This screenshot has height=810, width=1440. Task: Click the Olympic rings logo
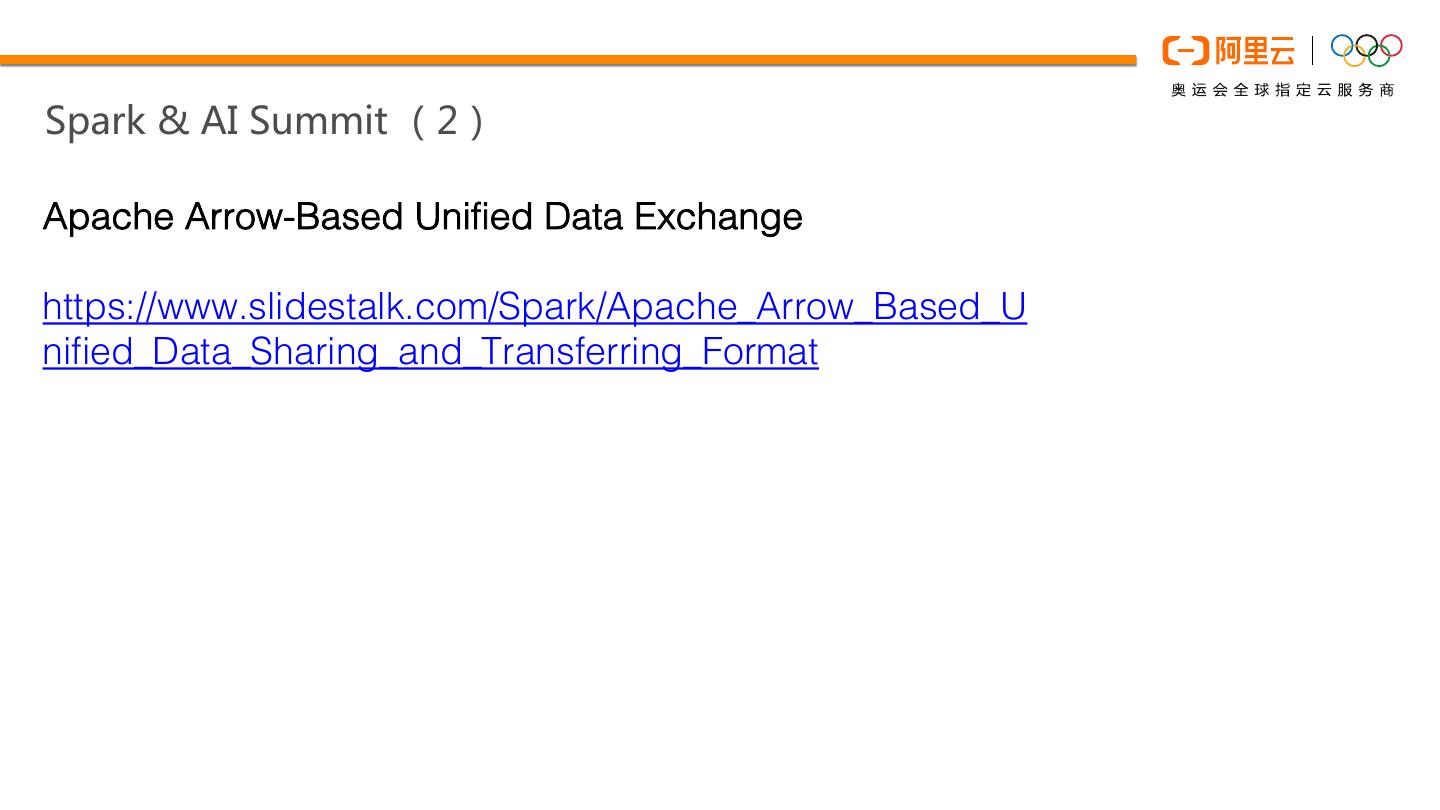coord(1366,50)
